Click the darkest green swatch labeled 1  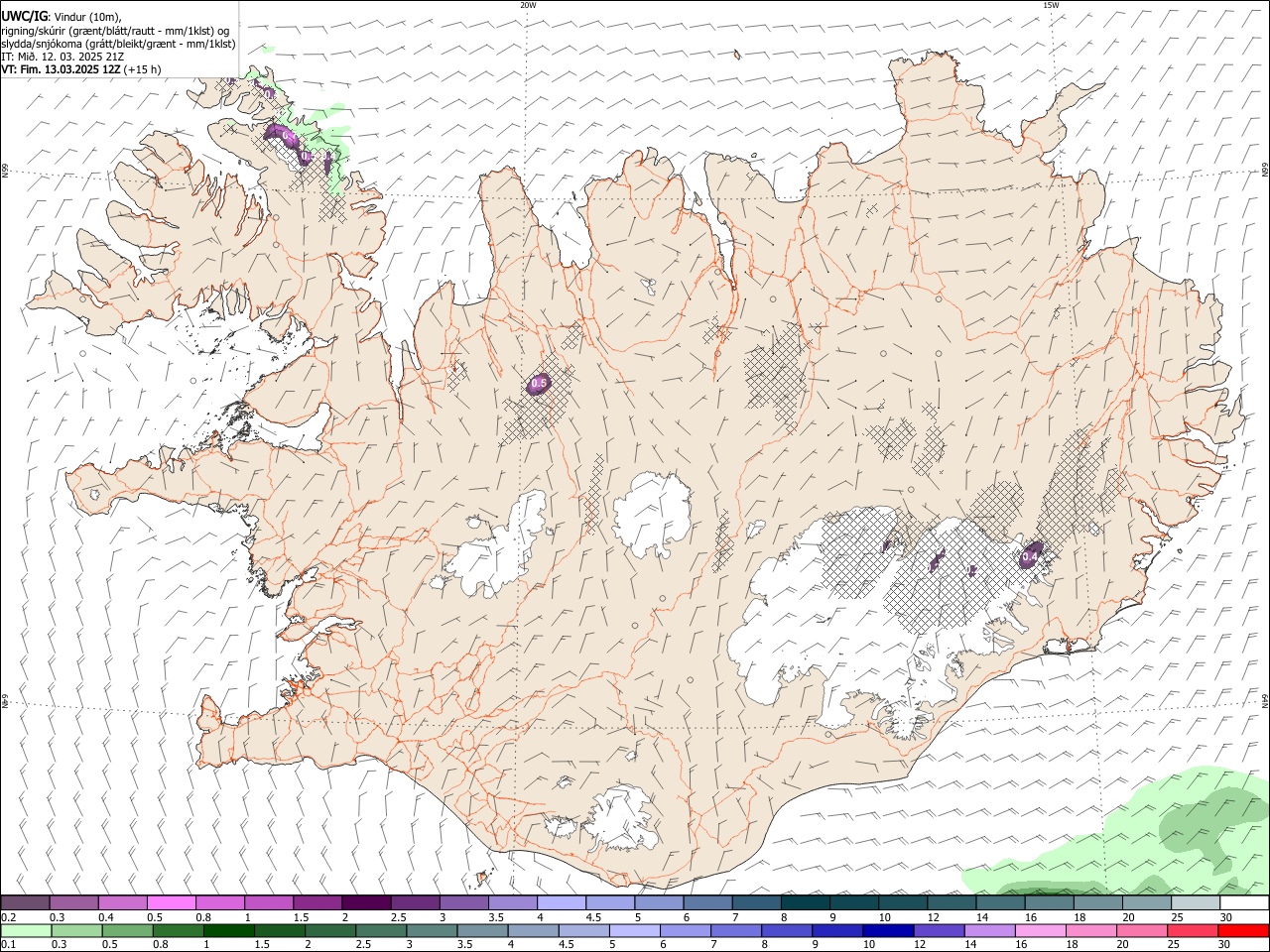(x=229, y=930)
